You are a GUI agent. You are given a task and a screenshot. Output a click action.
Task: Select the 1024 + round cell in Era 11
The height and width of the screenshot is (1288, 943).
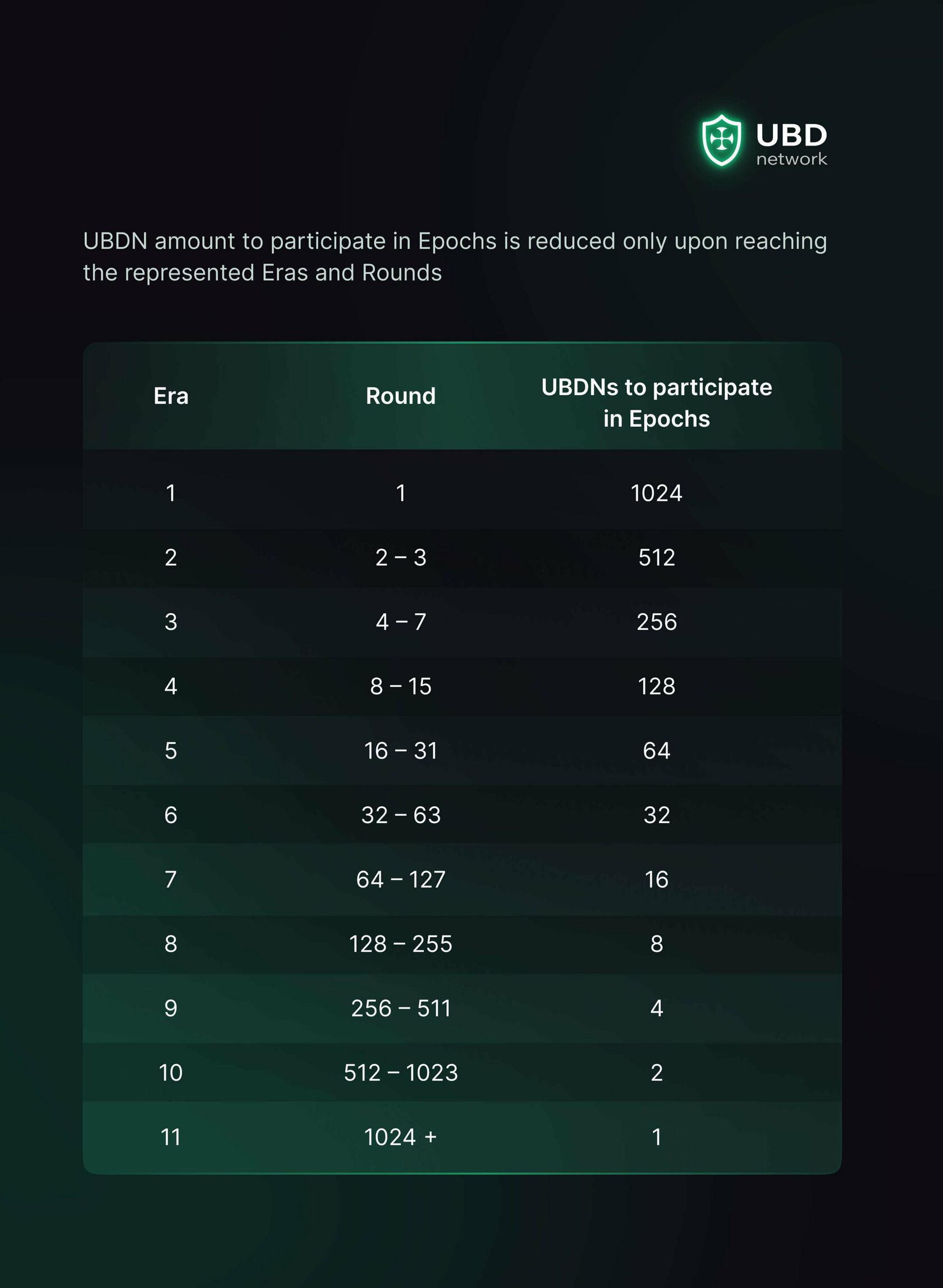[x=401, y=1138]
